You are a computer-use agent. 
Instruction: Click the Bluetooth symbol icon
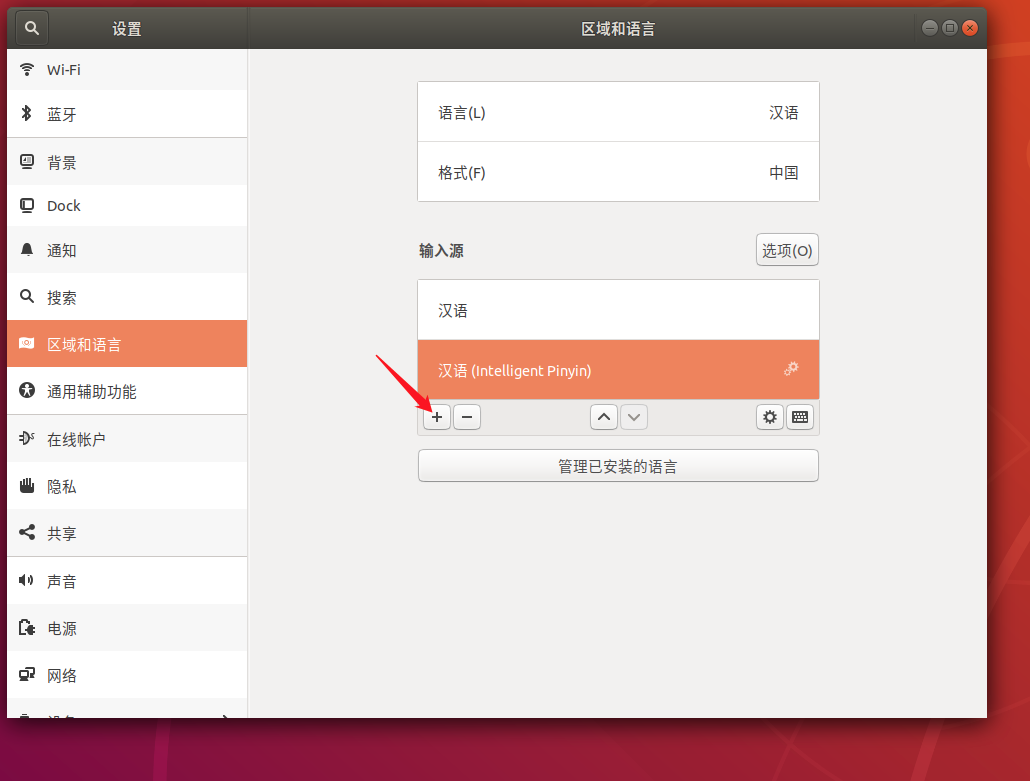(26, 114)
